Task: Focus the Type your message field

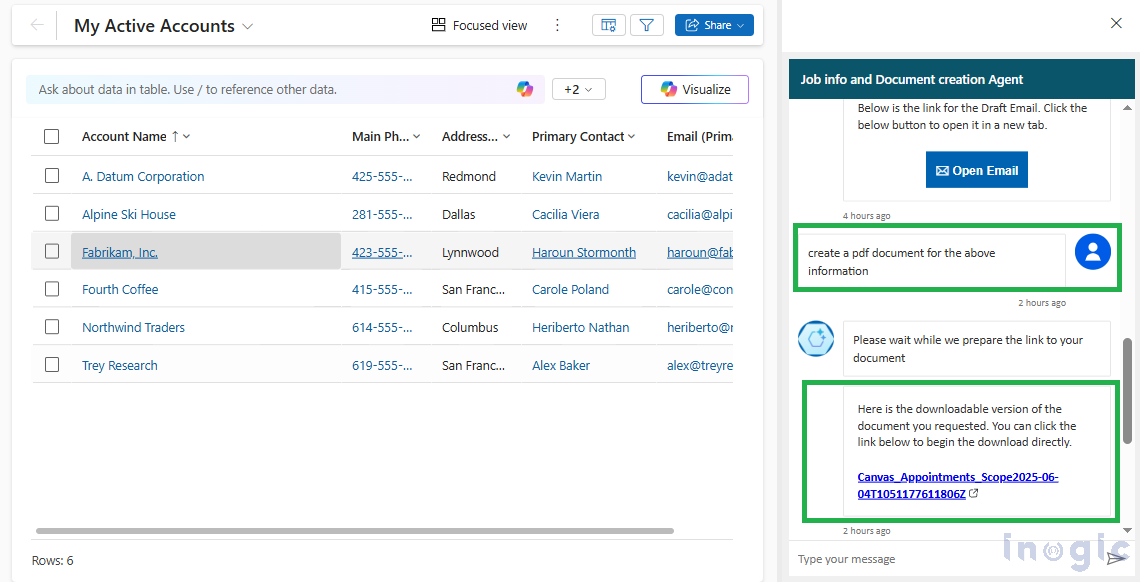Action: click(945, 559)
